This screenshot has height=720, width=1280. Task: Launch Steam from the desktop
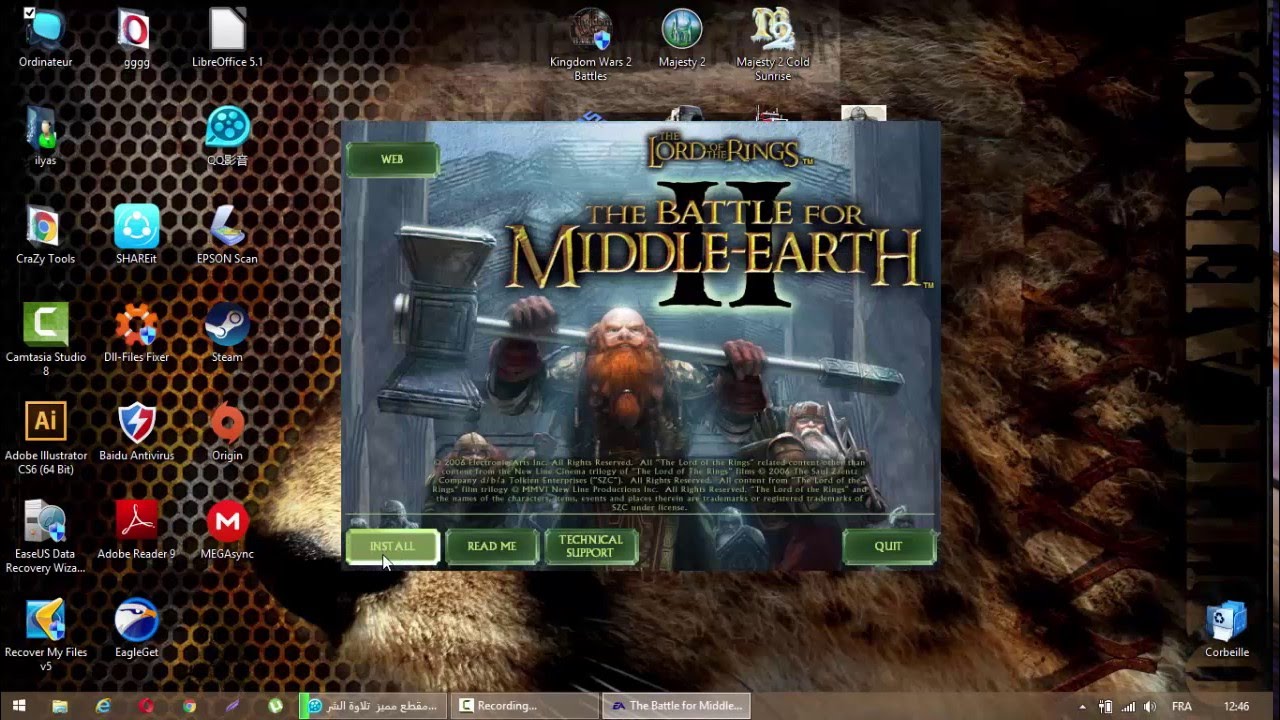(x=227, y=332)
